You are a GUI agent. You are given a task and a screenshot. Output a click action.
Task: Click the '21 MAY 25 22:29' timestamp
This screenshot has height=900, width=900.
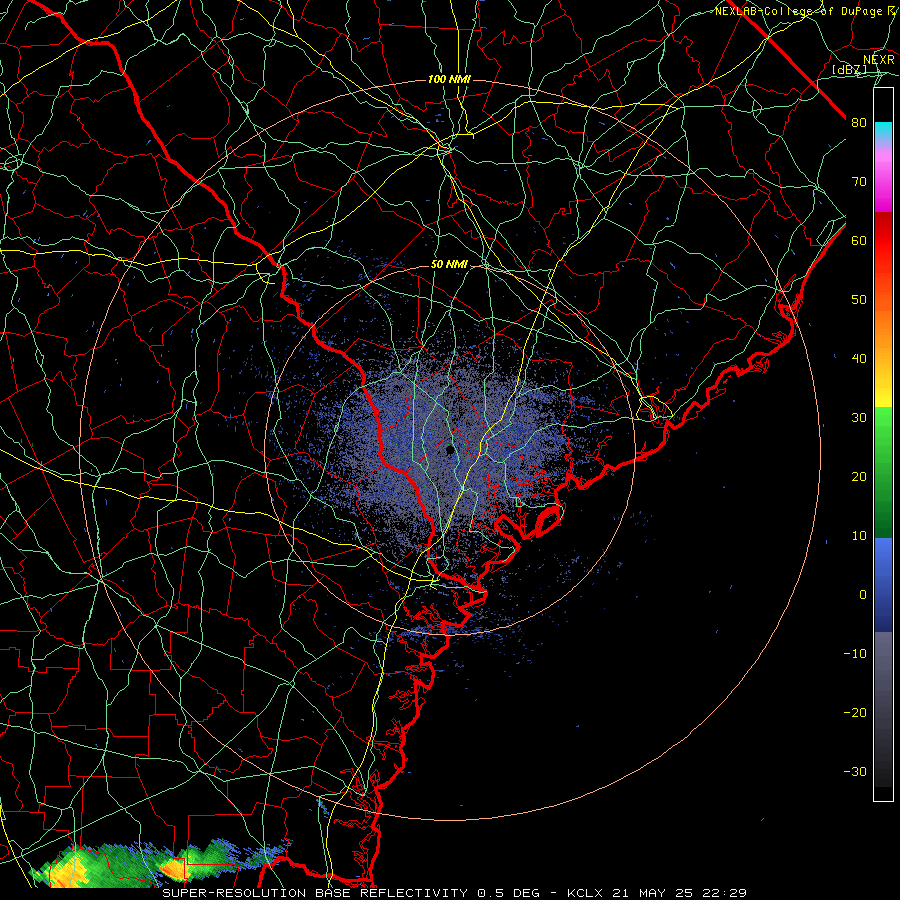(x=680, y=893)
